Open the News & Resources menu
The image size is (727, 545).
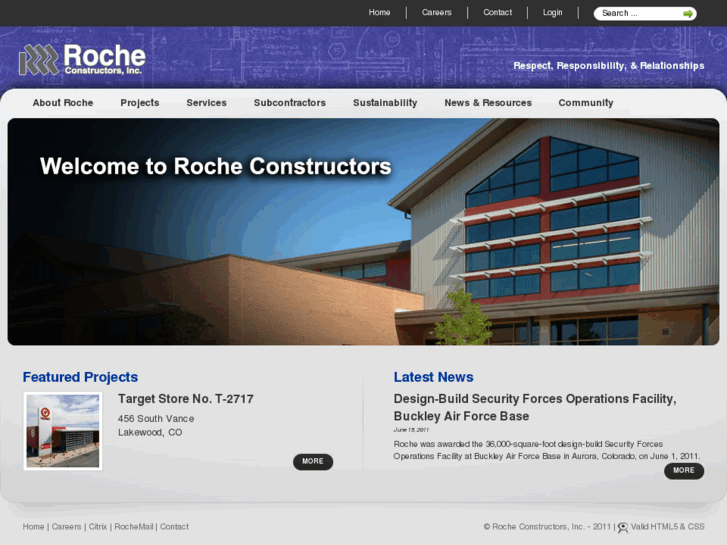pos(488,103)
